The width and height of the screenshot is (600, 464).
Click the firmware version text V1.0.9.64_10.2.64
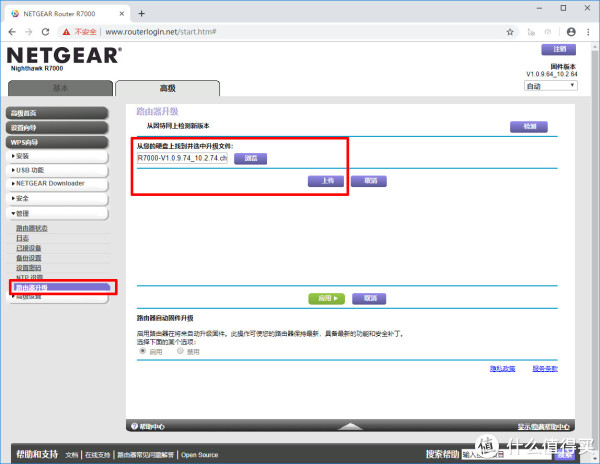point(552,74)
